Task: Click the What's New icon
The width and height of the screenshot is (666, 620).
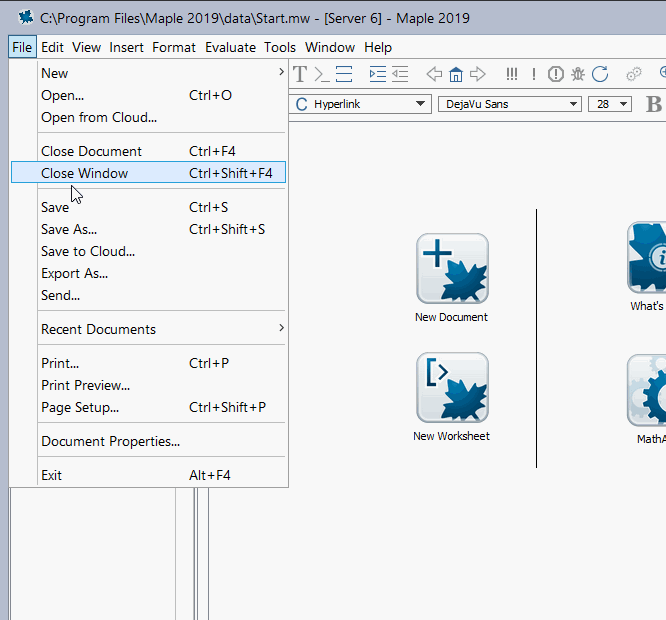Action: [x=646, y=257]
